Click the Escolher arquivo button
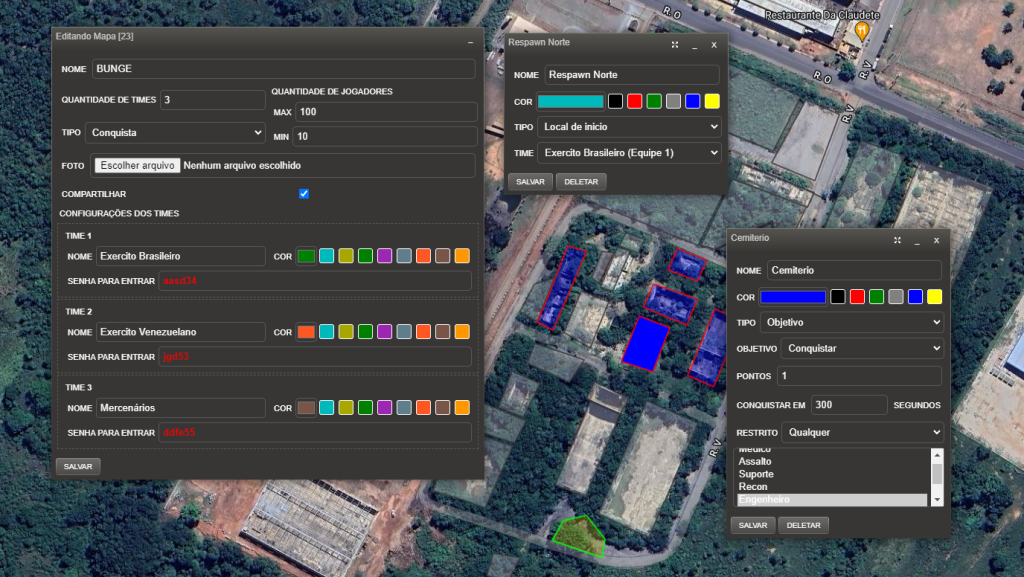Viewport: 1024px width, 577px height. [x=137, y=165]
